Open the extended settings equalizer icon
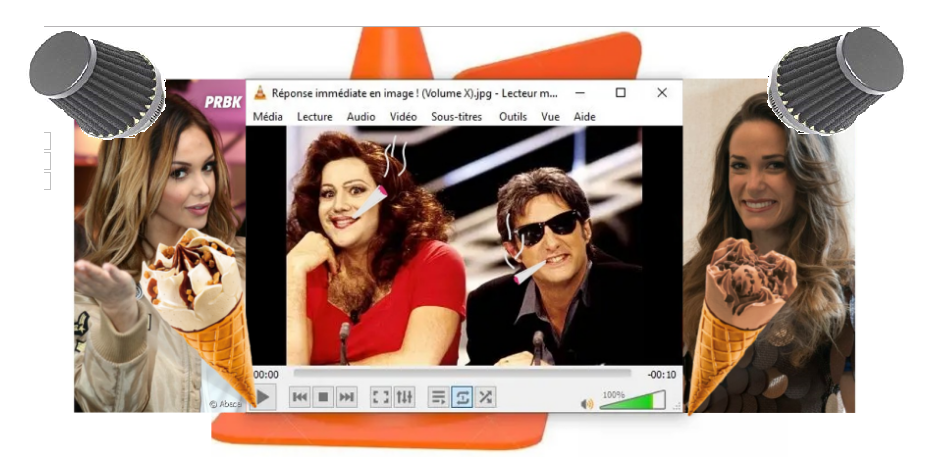This screenshot has width=933, height=458. pyautogui.click(x=404, y=397)
